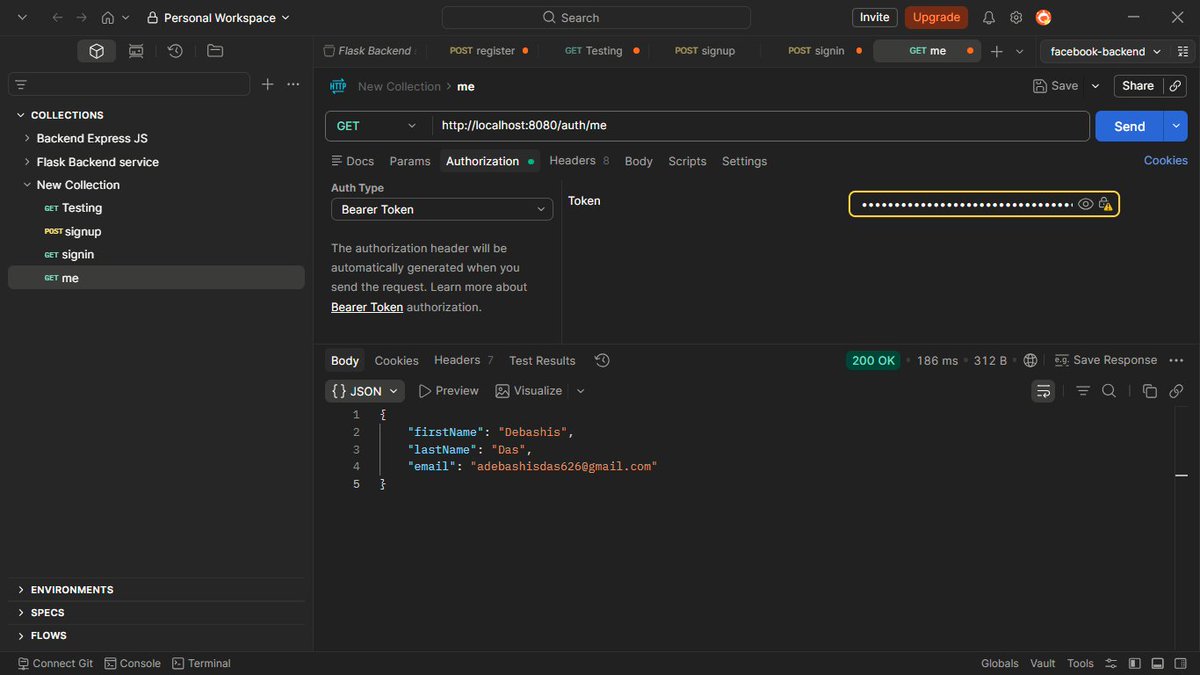Toggle token visibility with the eye icon

point(1086,203)
